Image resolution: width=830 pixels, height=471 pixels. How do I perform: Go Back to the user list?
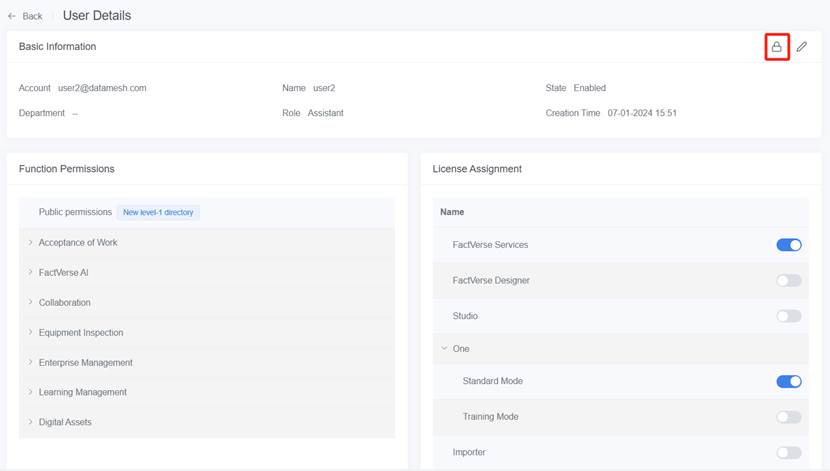click(x=32, y=16)
